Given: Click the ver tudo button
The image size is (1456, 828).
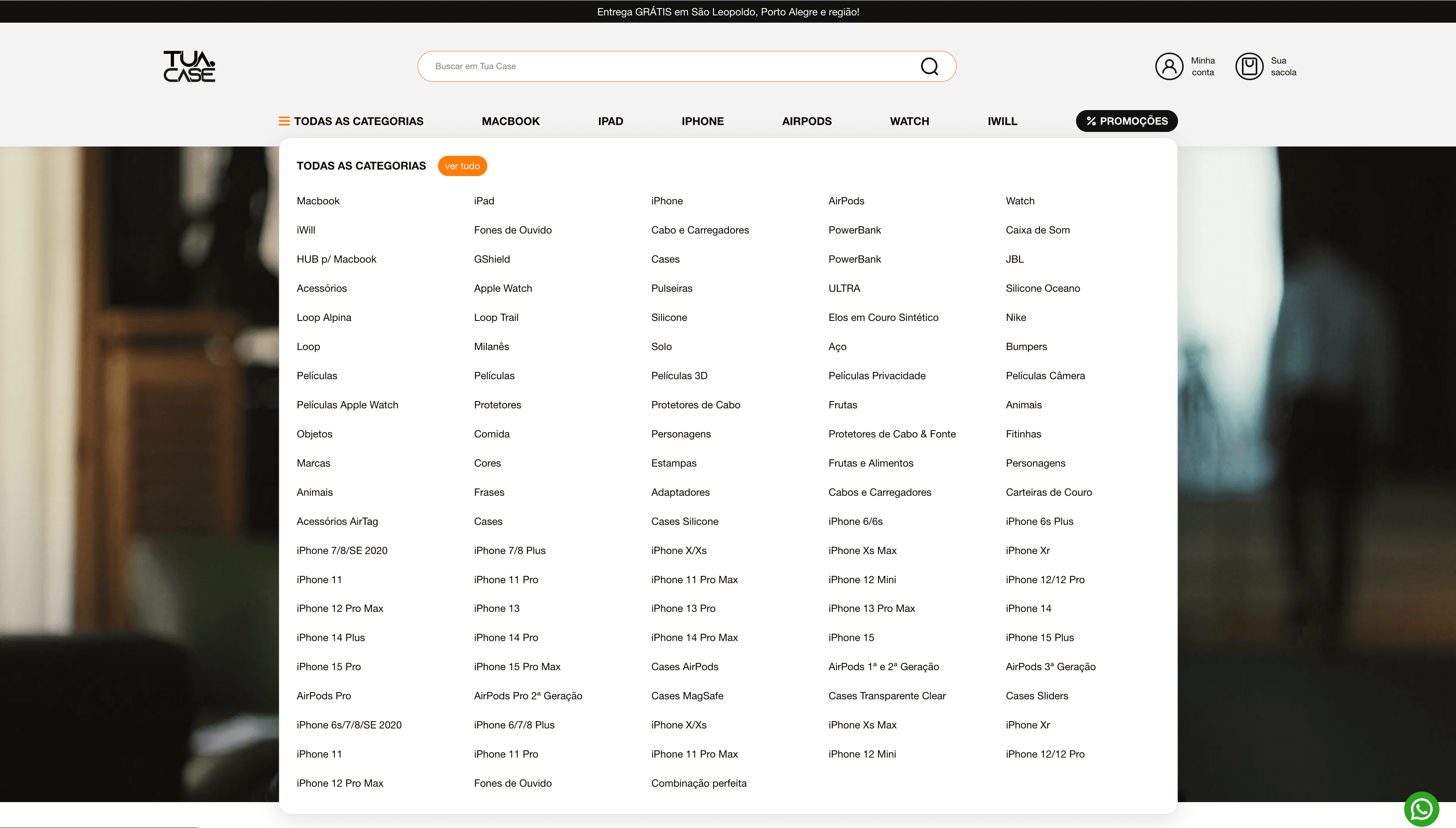Looking at the screenshot, I should point(462,166).
